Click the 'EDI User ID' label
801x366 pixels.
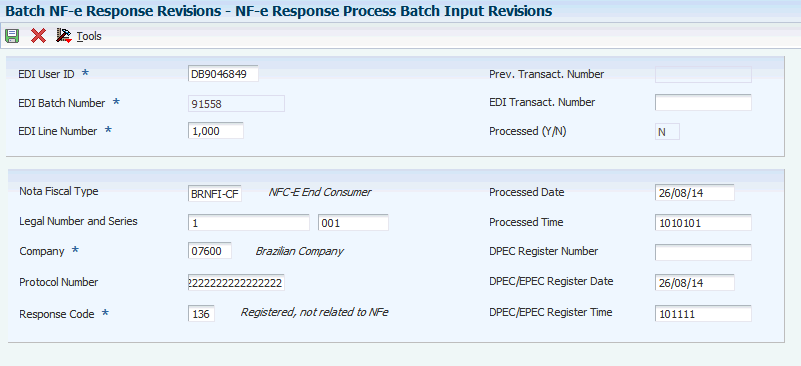tap(46, 74)
